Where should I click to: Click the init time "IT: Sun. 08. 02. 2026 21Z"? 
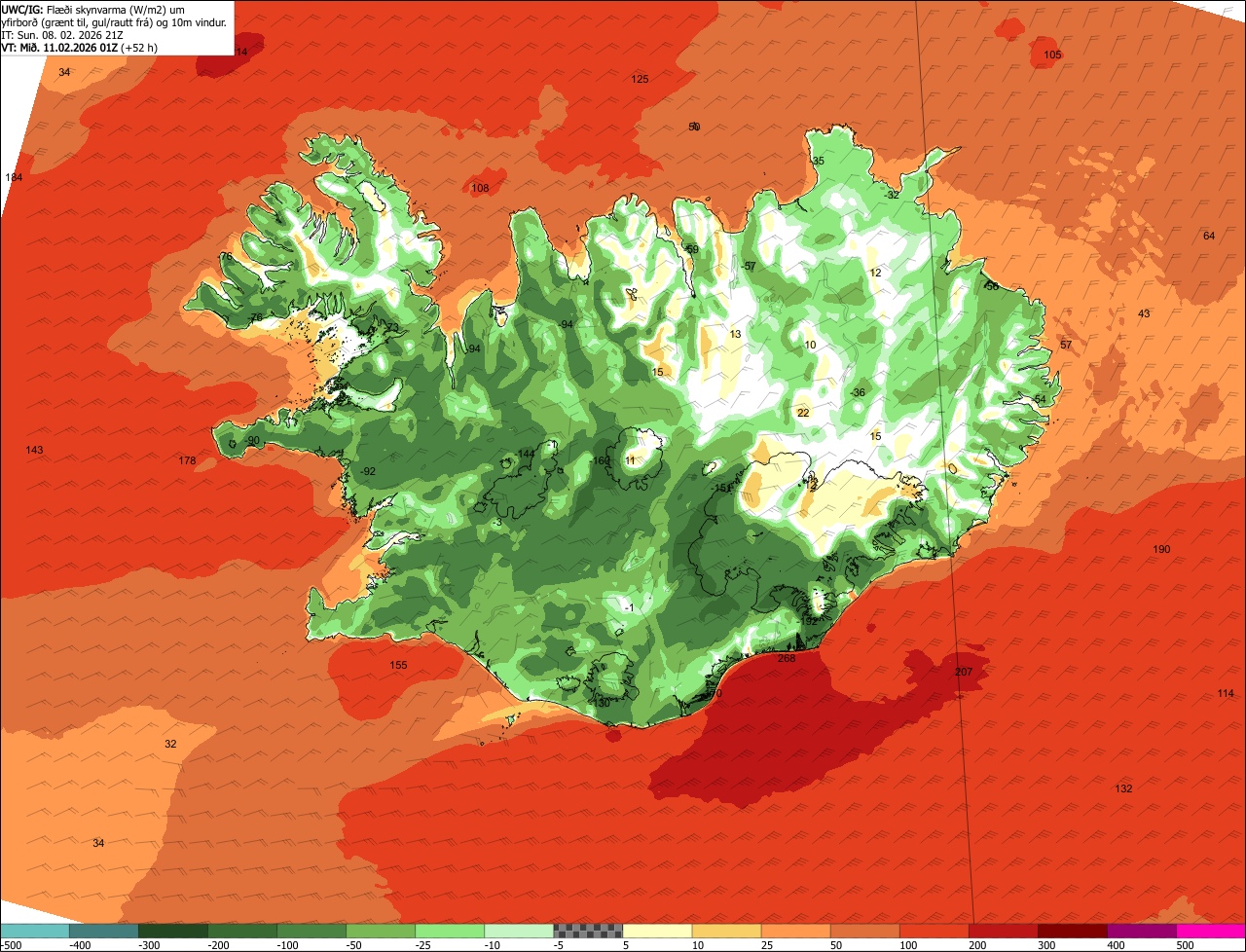[62, 35]
